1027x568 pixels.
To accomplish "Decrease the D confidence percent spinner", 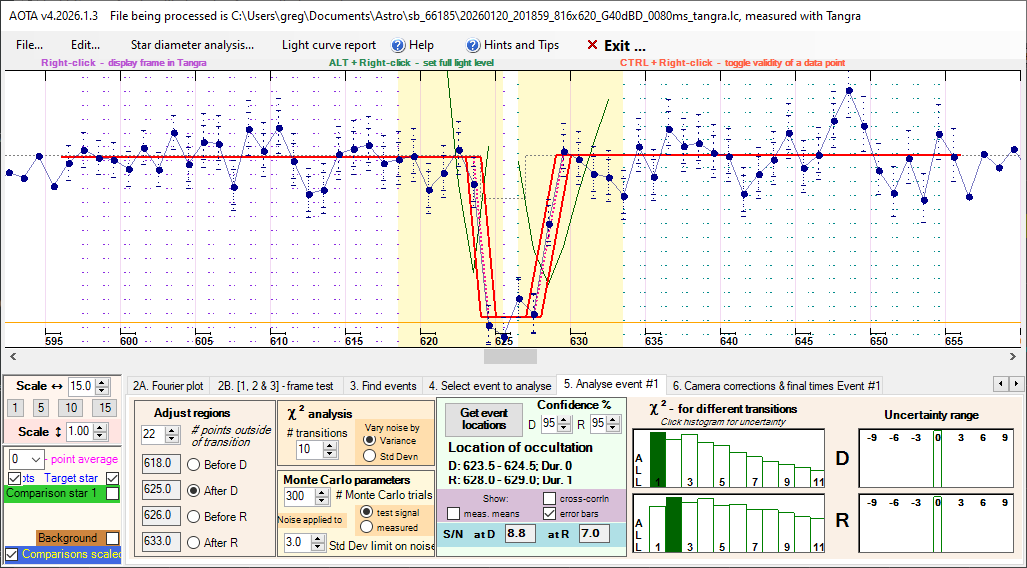I will pos(565,428).
